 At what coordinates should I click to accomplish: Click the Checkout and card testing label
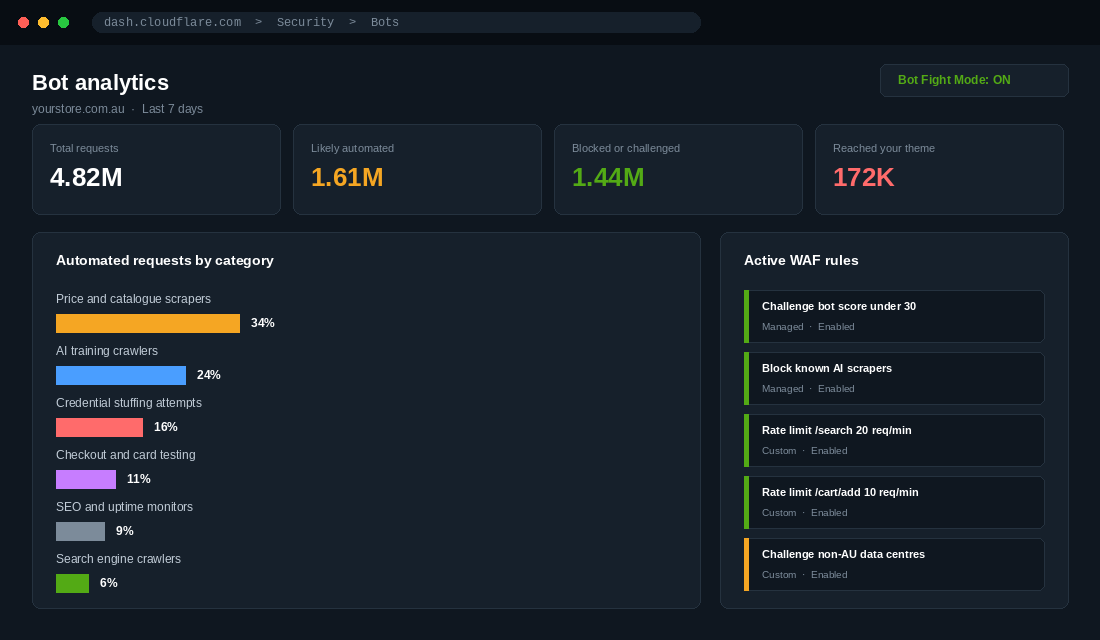(x=126, y=455)
